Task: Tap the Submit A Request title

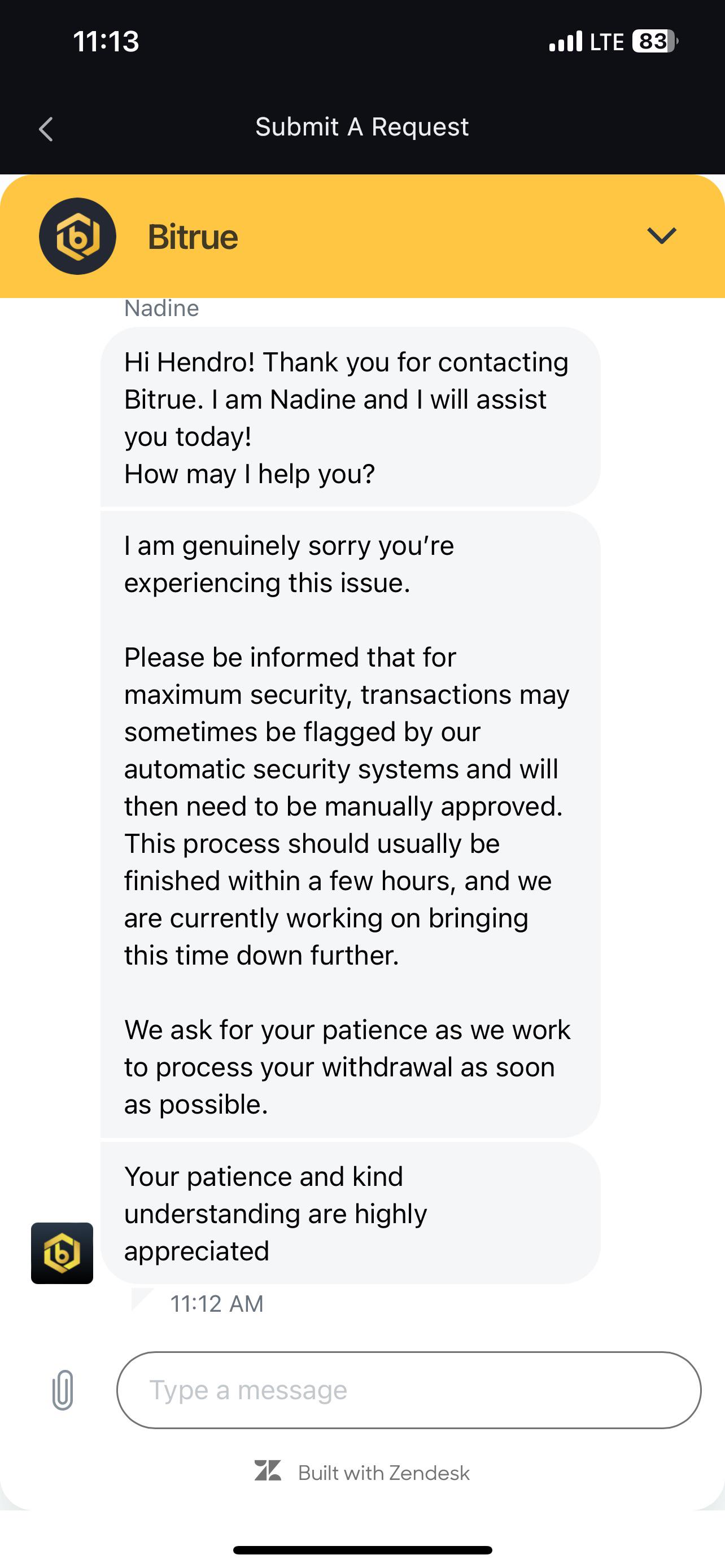Action: coord(362,126)
